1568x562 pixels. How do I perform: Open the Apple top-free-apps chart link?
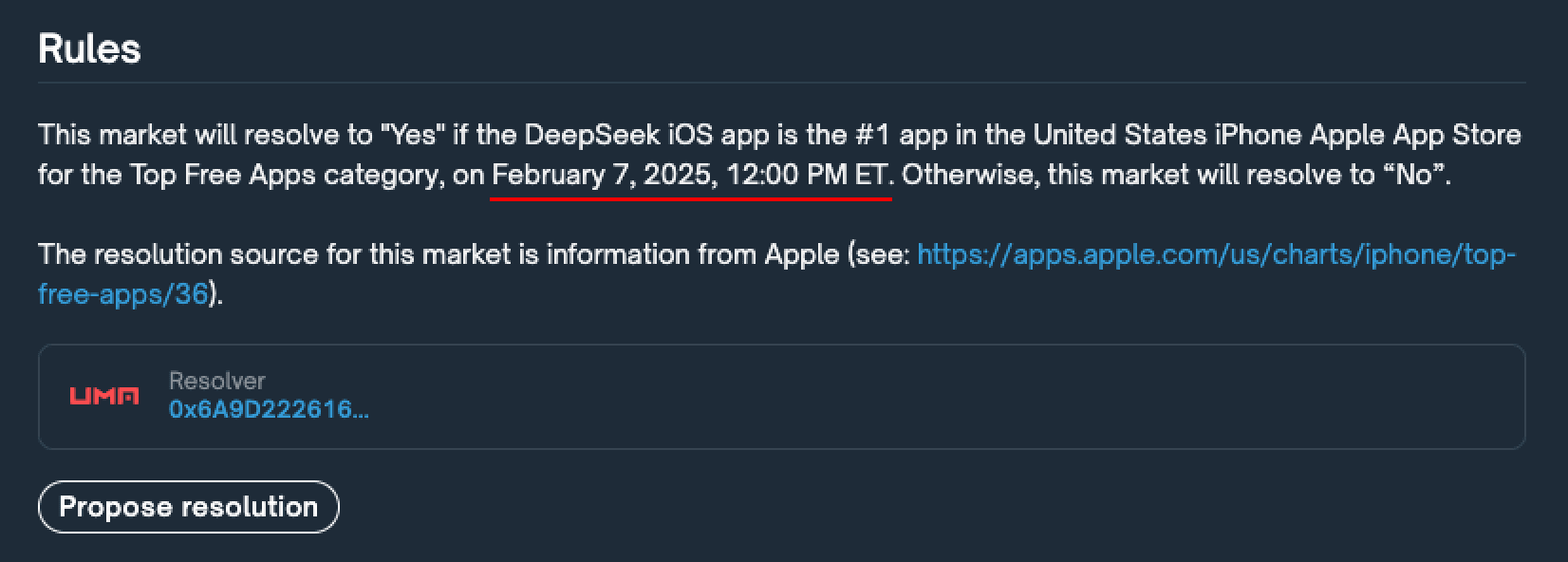(1215, 254)
